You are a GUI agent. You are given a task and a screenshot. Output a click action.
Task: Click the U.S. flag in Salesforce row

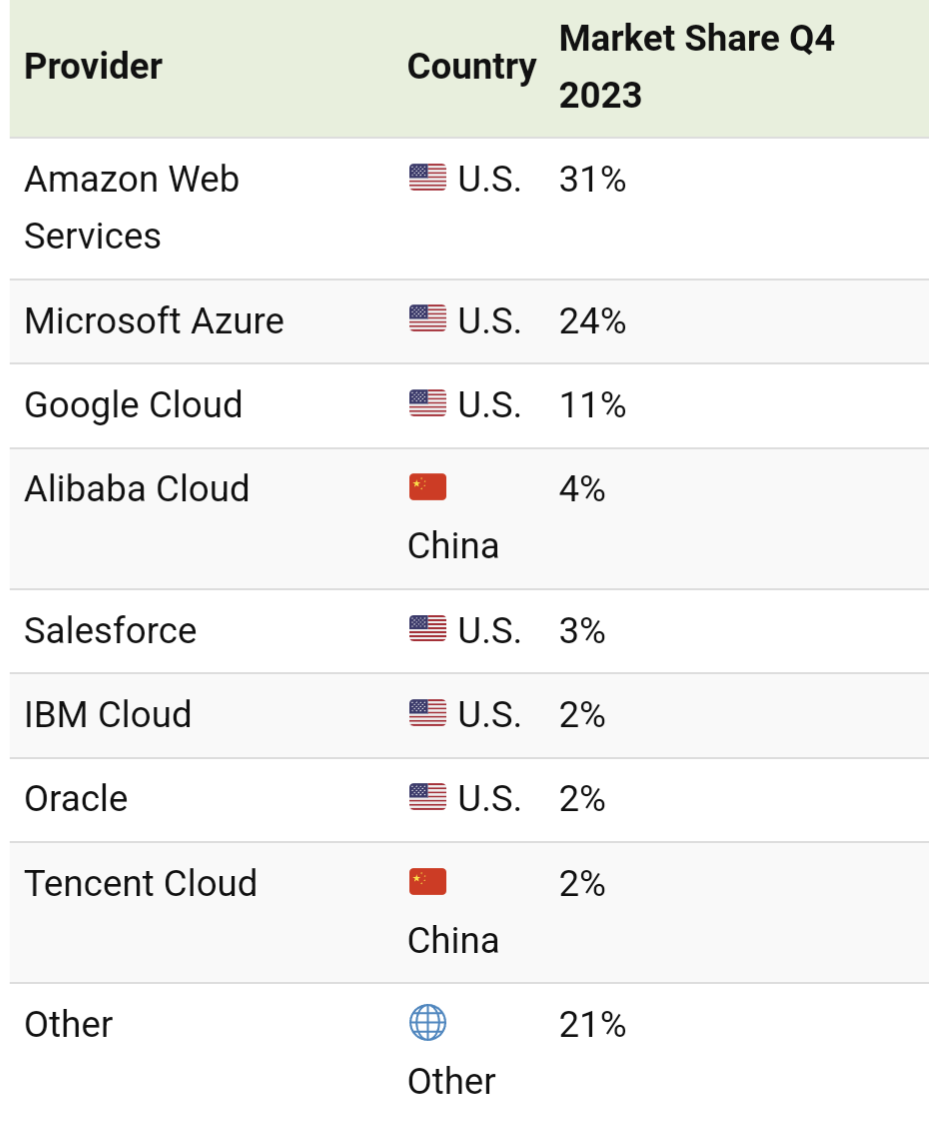(x=427, y=629)
